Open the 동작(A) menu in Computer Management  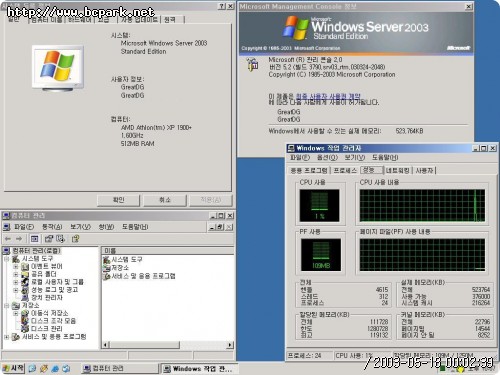click(x=52, y=227)
